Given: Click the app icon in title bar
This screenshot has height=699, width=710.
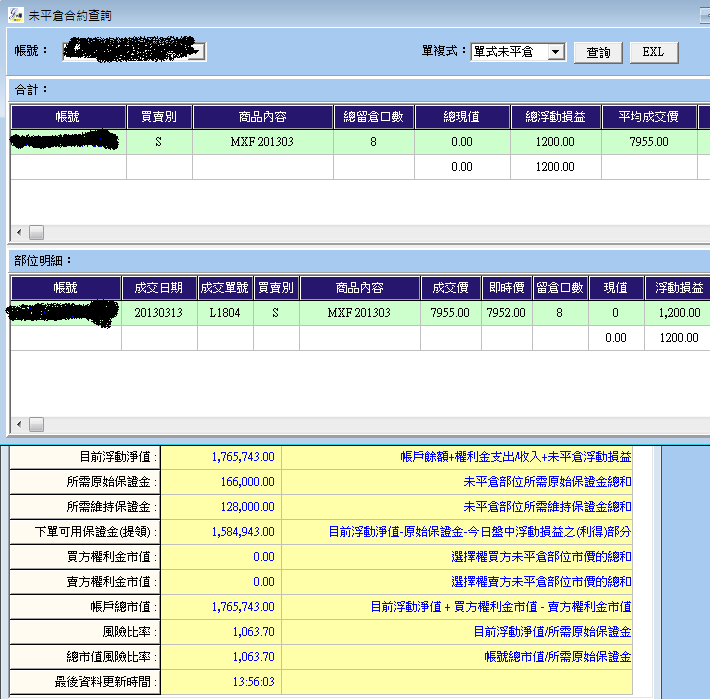Looking at the screenshot, I should point(15,15).
